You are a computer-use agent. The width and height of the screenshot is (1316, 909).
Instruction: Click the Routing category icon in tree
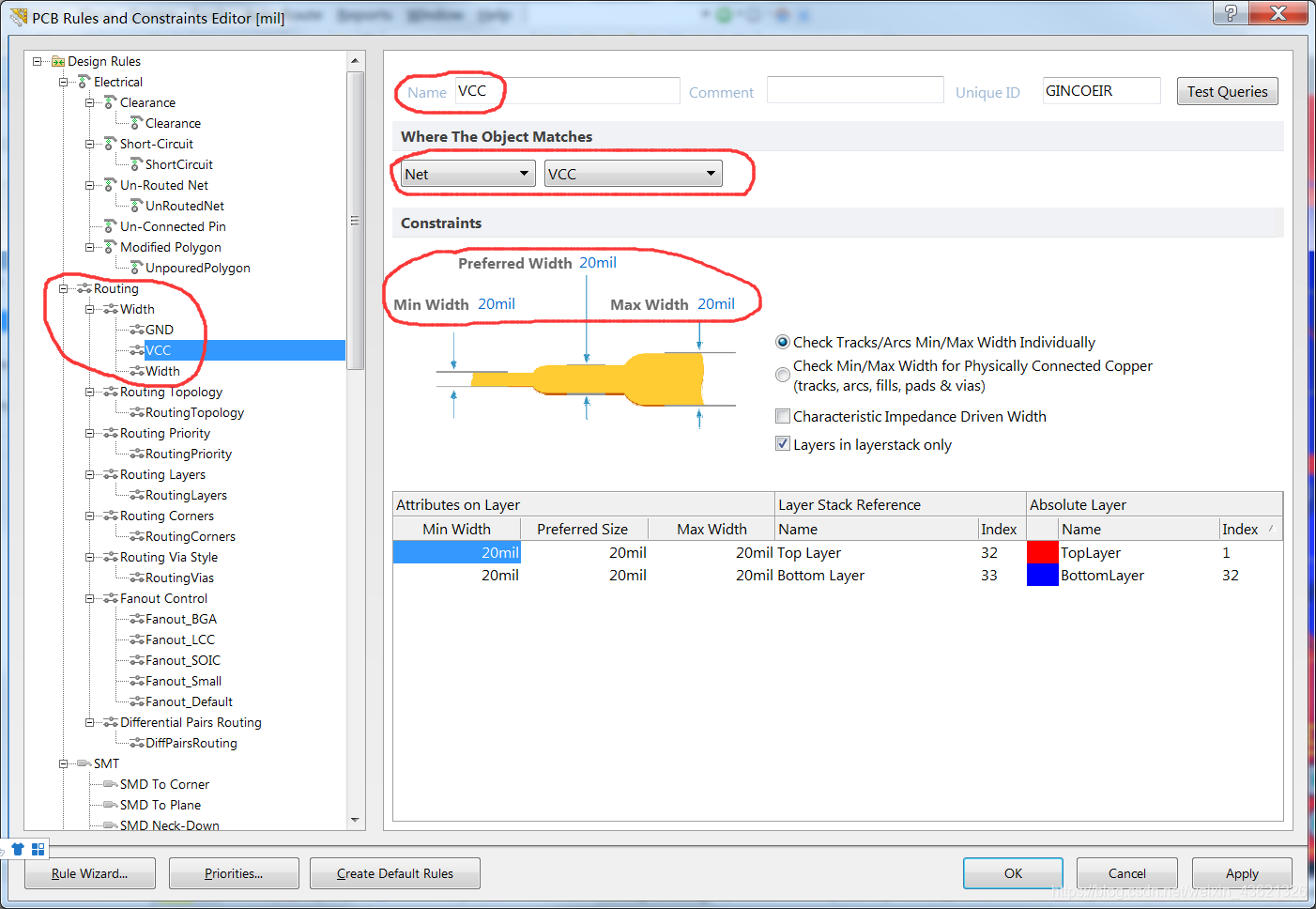(84, 289)
